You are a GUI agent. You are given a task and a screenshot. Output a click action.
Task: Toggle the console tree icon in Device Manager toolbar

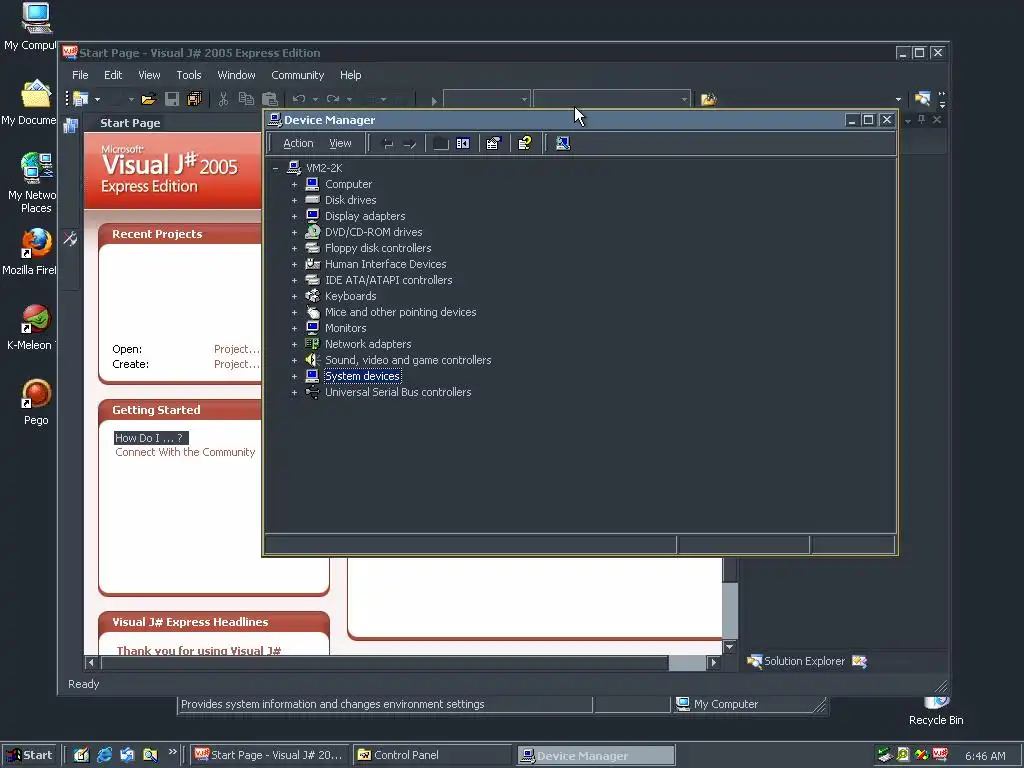point(463,143)
